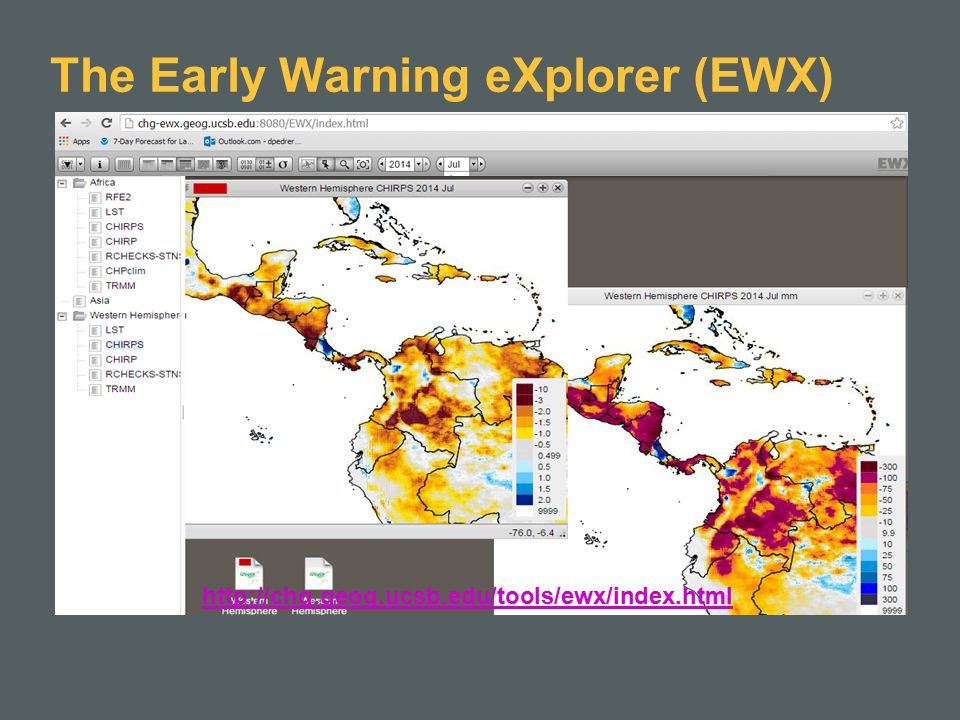Viewport: 960px width, 720px height.
Task: Click the -76.0, -6.4 coordinate readout
Action: click(531, 533)
